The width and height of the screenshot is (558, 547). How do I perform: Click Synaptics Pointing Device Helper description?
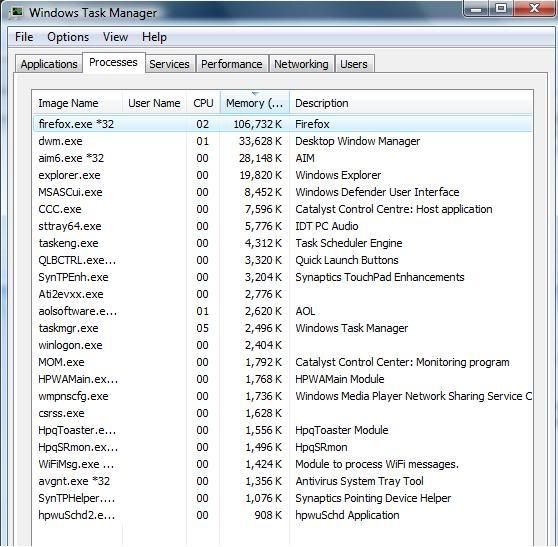[x=373, y=498]
